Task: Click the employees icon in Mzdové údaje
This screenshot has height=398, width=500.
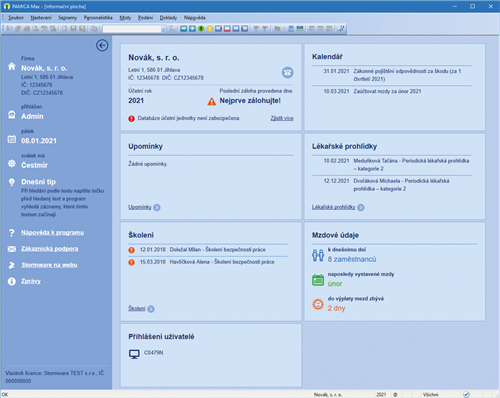Action: pos(318,255)
